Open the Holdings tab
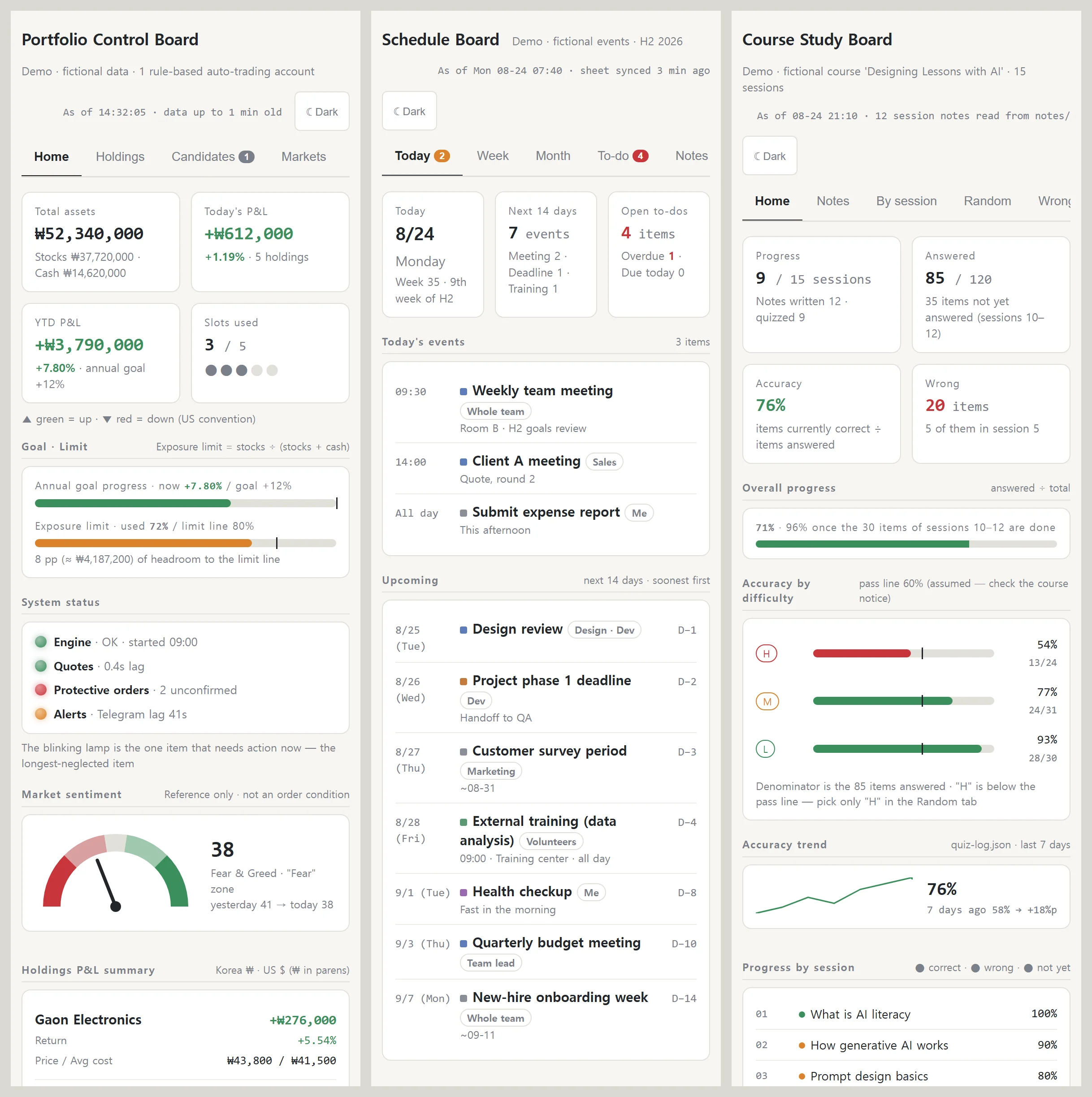The image size is (1092, 1097). point(120,156)
